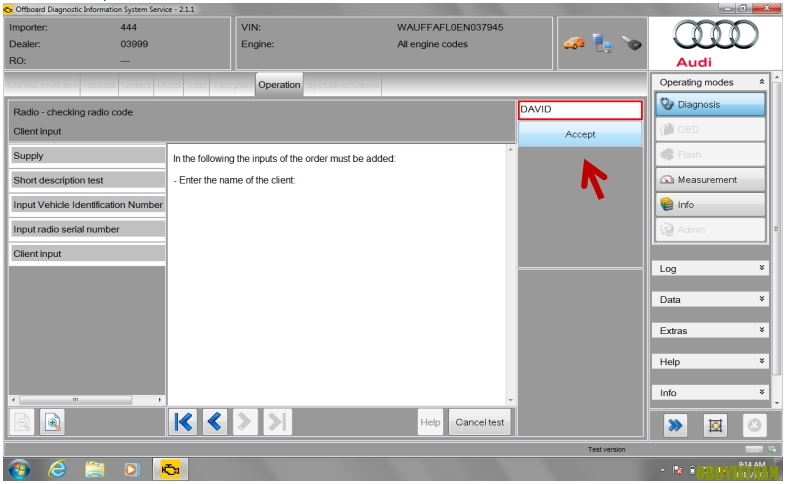Screen dimensions: 786x484
Task: Go to previous step with blue left arrow
Action: tap(215, 422)
